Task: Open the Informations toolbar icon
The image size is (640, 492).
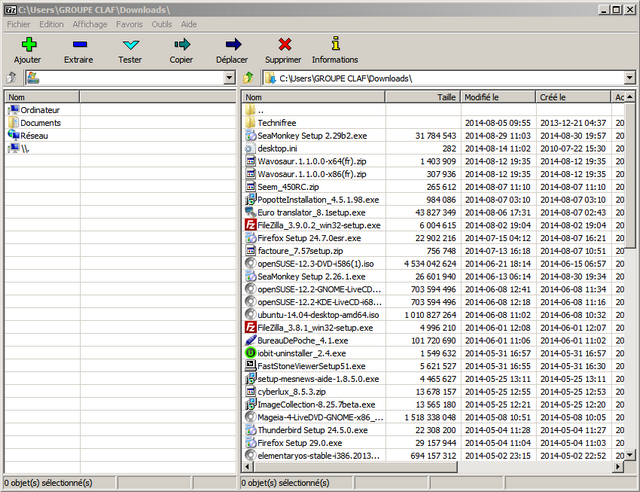Action: click(x=335, y=44)
